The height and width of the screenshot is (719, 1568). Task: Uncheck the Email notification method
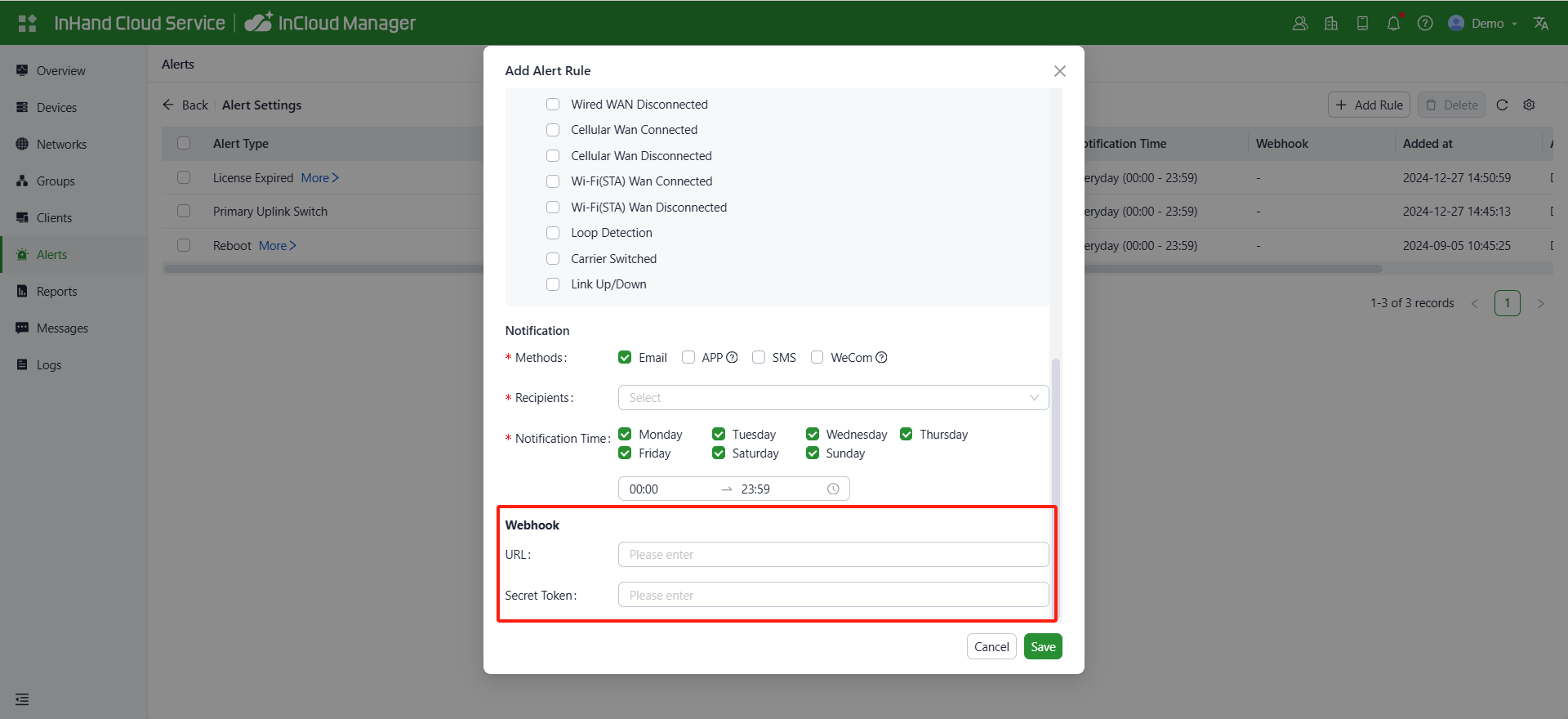[x=626, y=358]
